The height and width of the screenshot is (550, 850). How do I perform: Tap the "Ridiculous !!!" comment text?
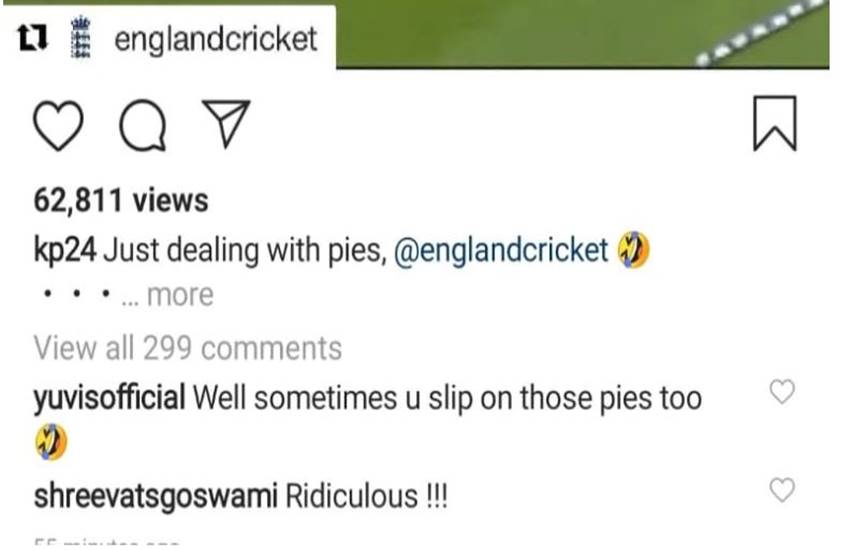[x=366, y=496]
